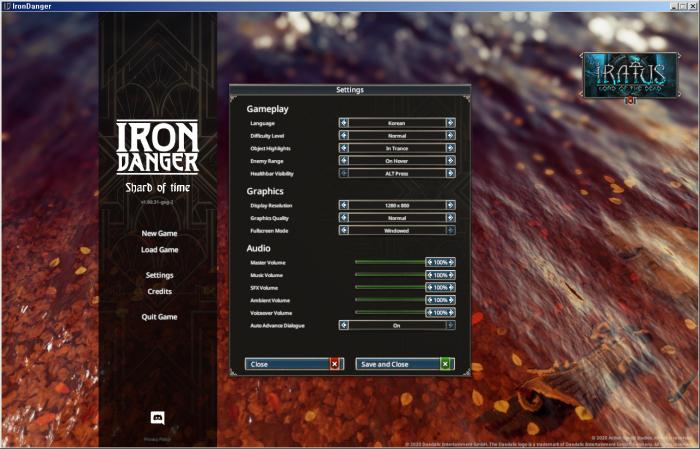Click the SFX Volume slider track

(x=390, y=287)
